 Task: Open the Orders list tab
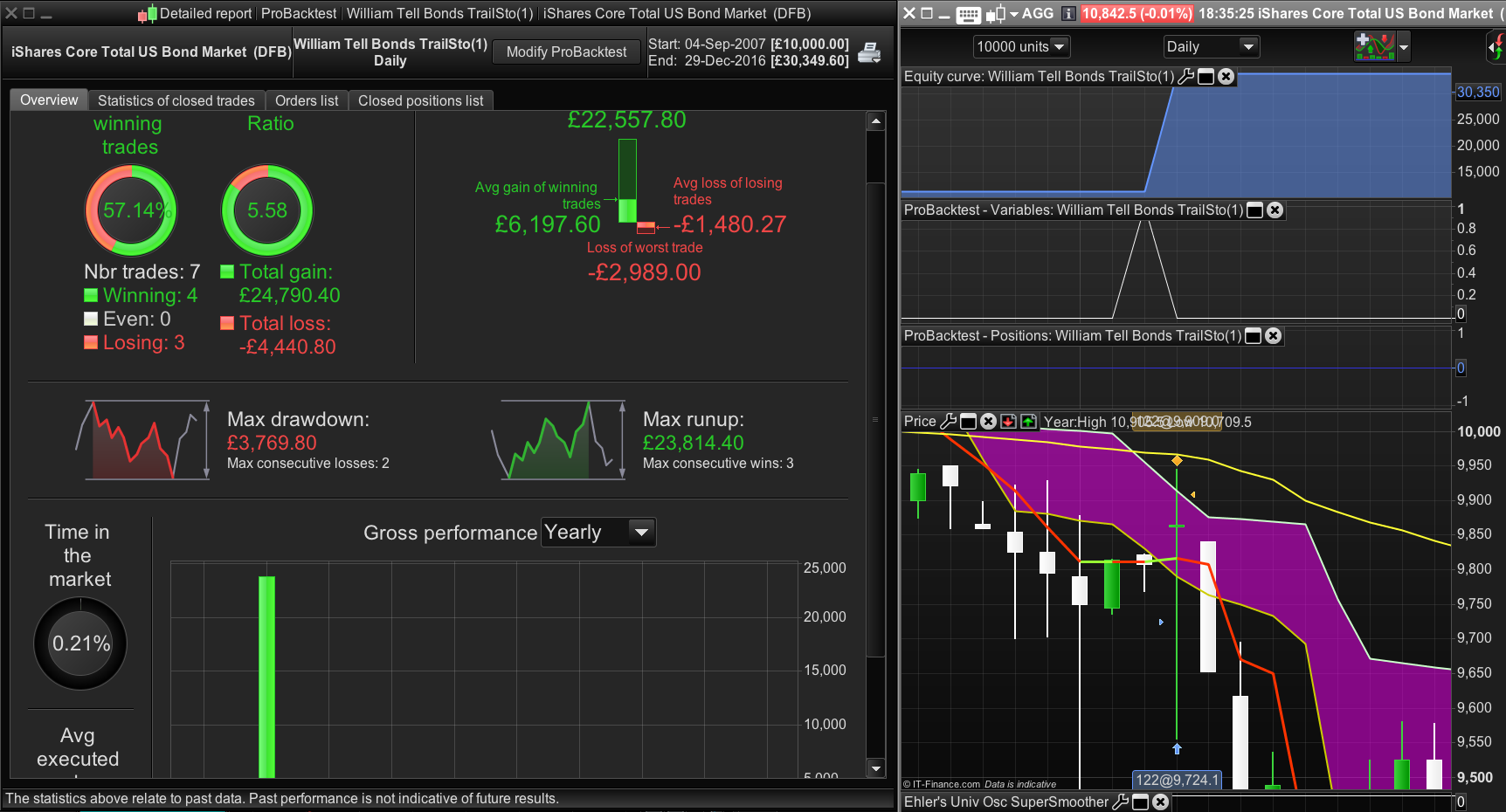pos(307,101)
